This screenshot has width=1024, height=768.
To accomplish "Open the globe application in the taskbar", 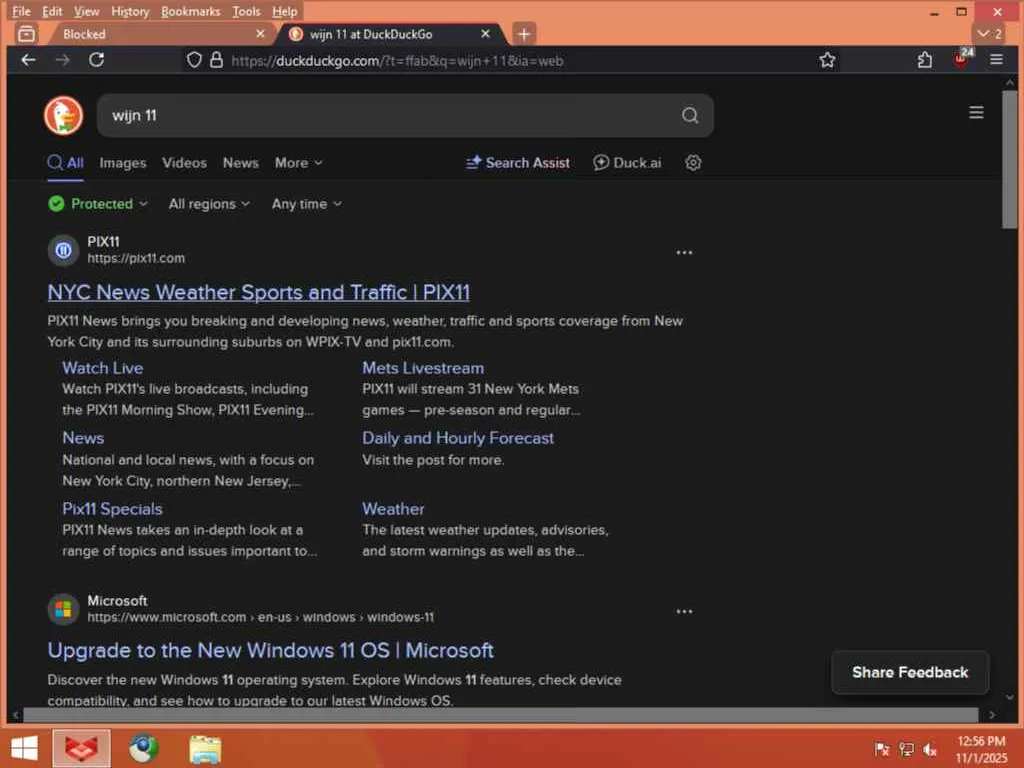I will [x=143, y=748].
